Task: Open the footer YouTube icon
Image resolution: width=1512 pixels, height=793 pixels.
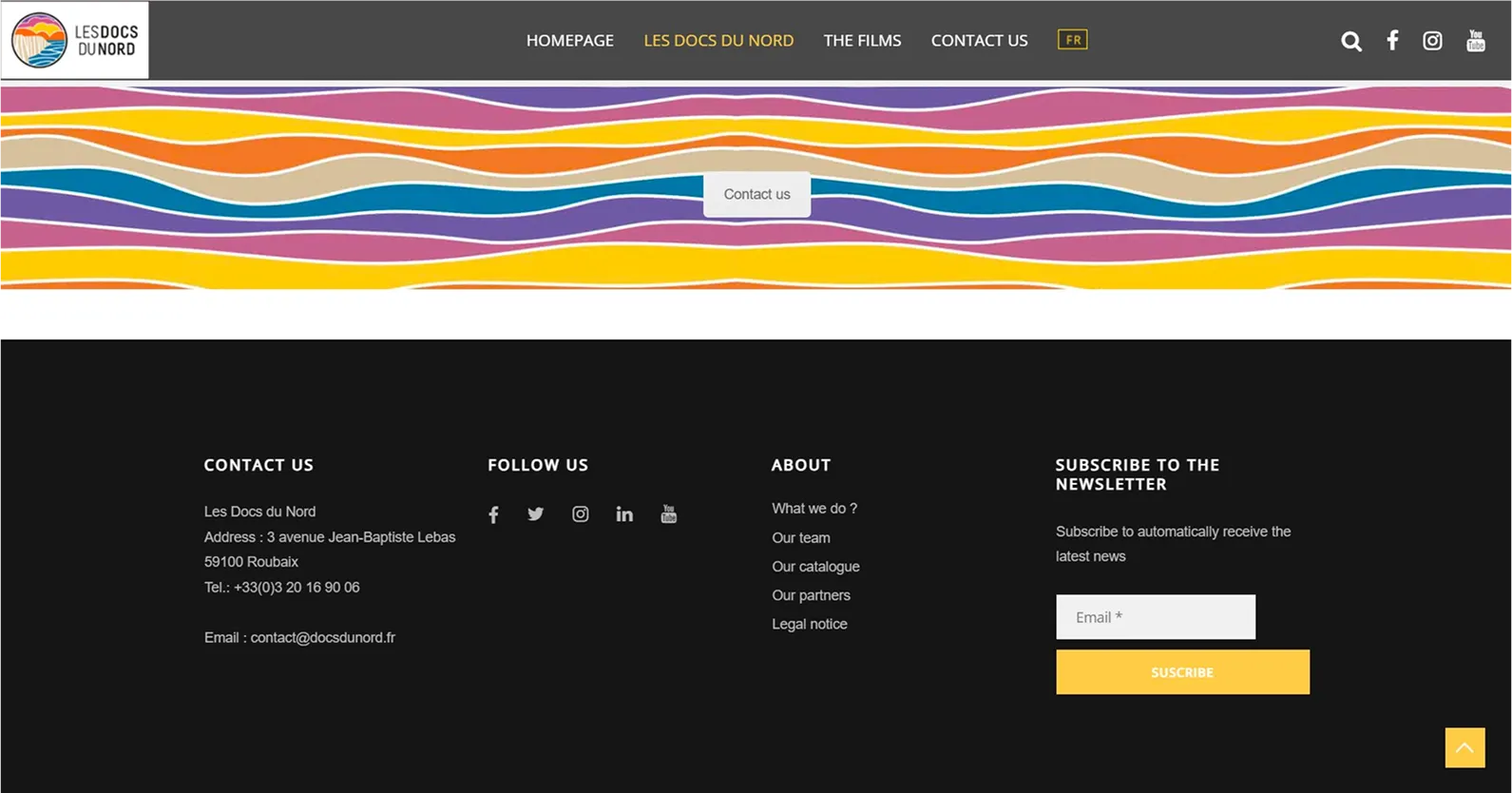Action: [669, 514]
